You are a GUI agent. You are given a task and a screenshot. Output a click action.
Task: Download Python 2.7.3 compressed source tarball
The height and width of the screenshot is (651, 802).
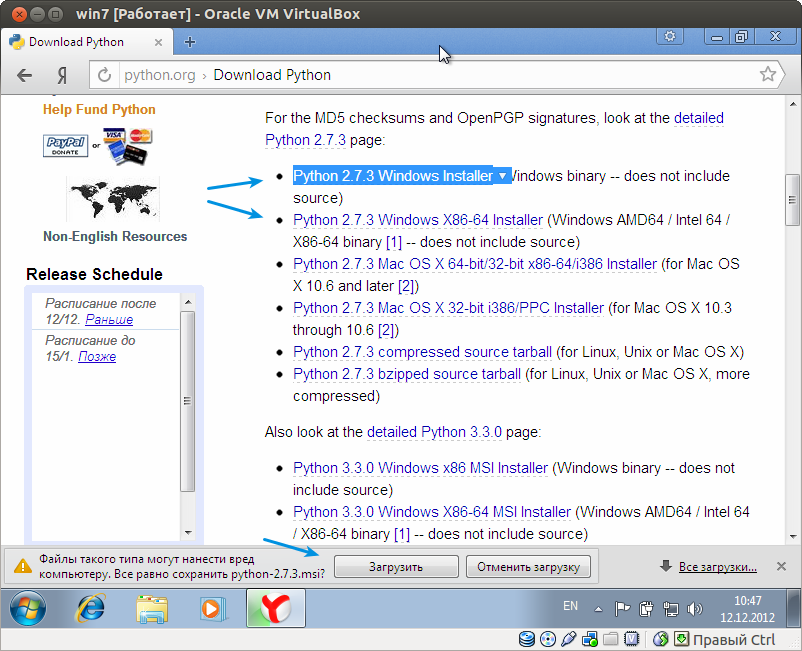422,352
